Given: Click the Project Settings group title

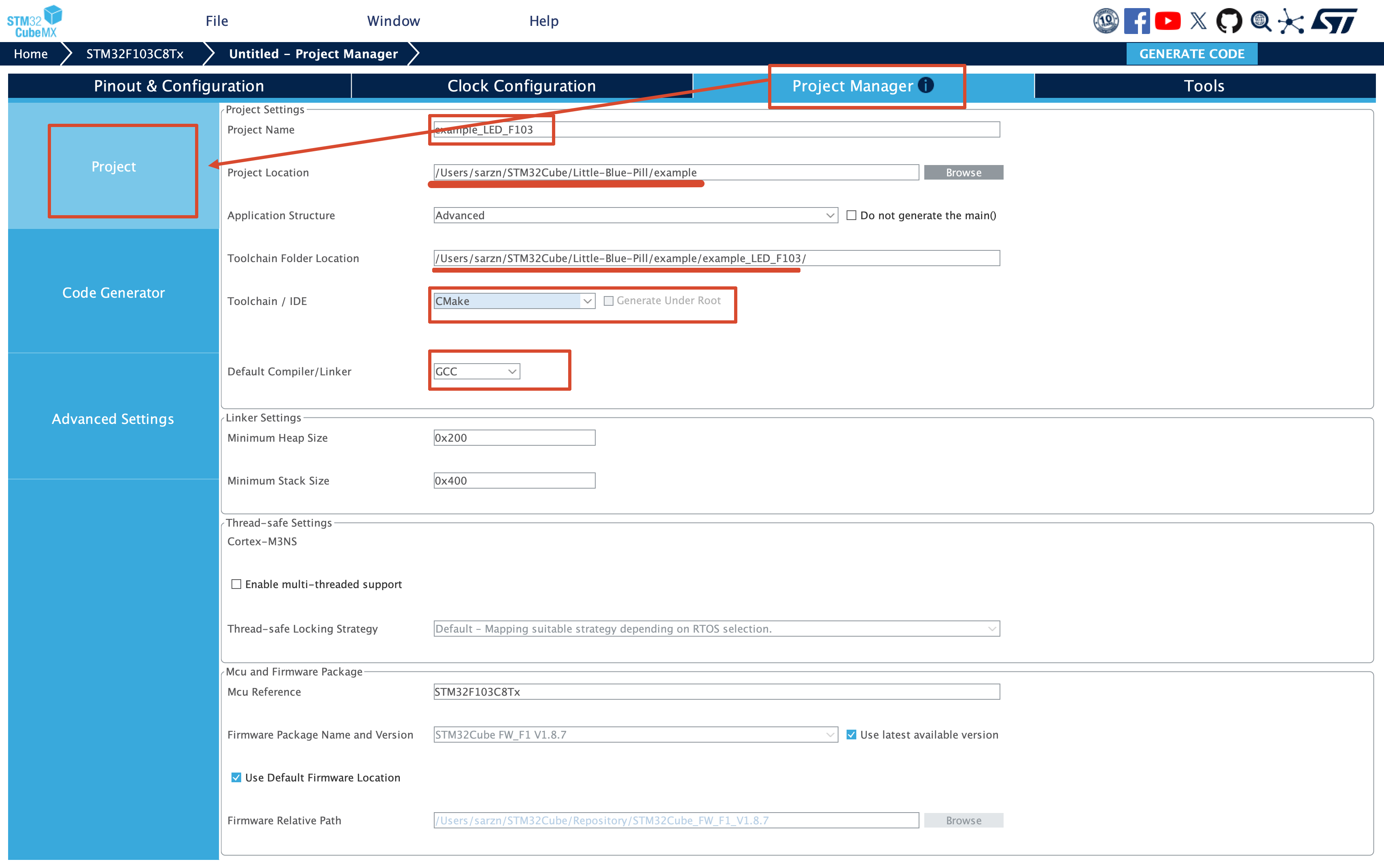Looking at the screenshot, I should click(x=265, y=110).
